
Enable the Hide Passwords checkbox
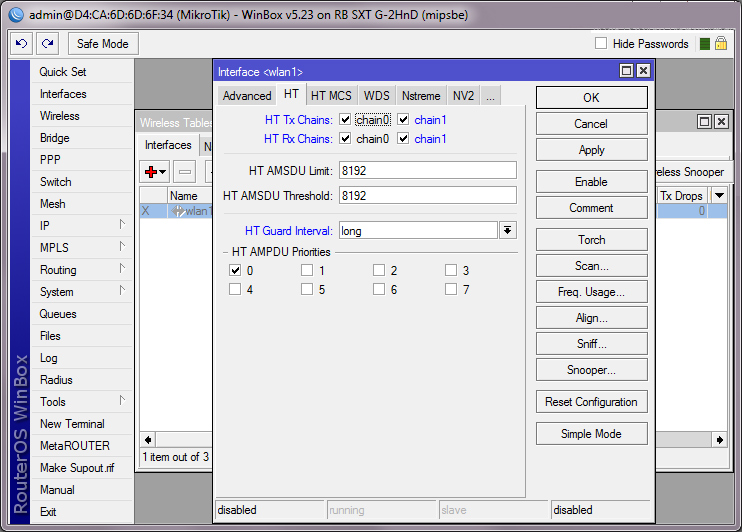tap(601, 44)
